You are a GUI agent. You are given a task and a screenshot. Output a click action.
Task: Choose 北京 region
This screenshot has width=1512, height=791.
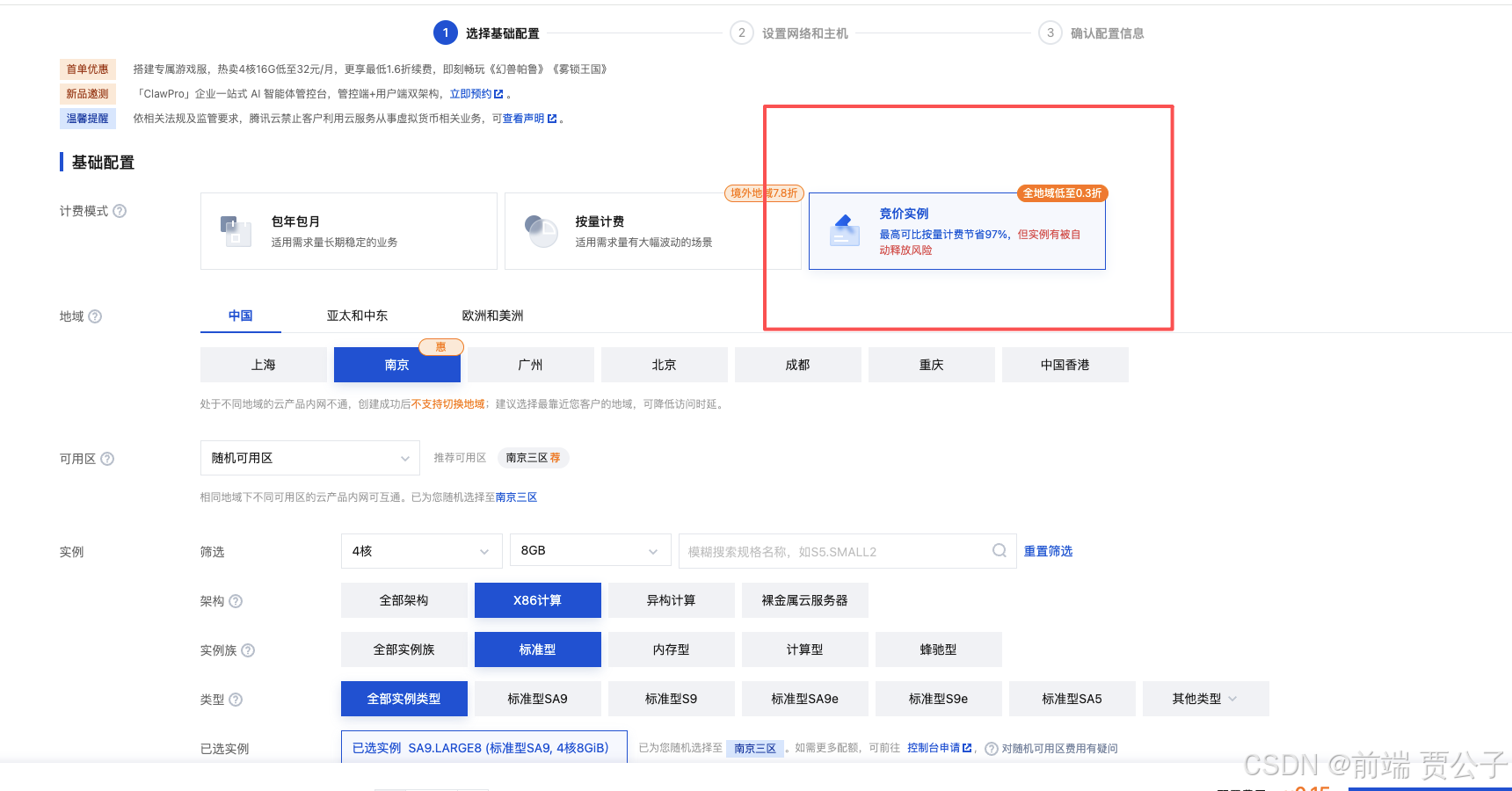coord(665,365)
